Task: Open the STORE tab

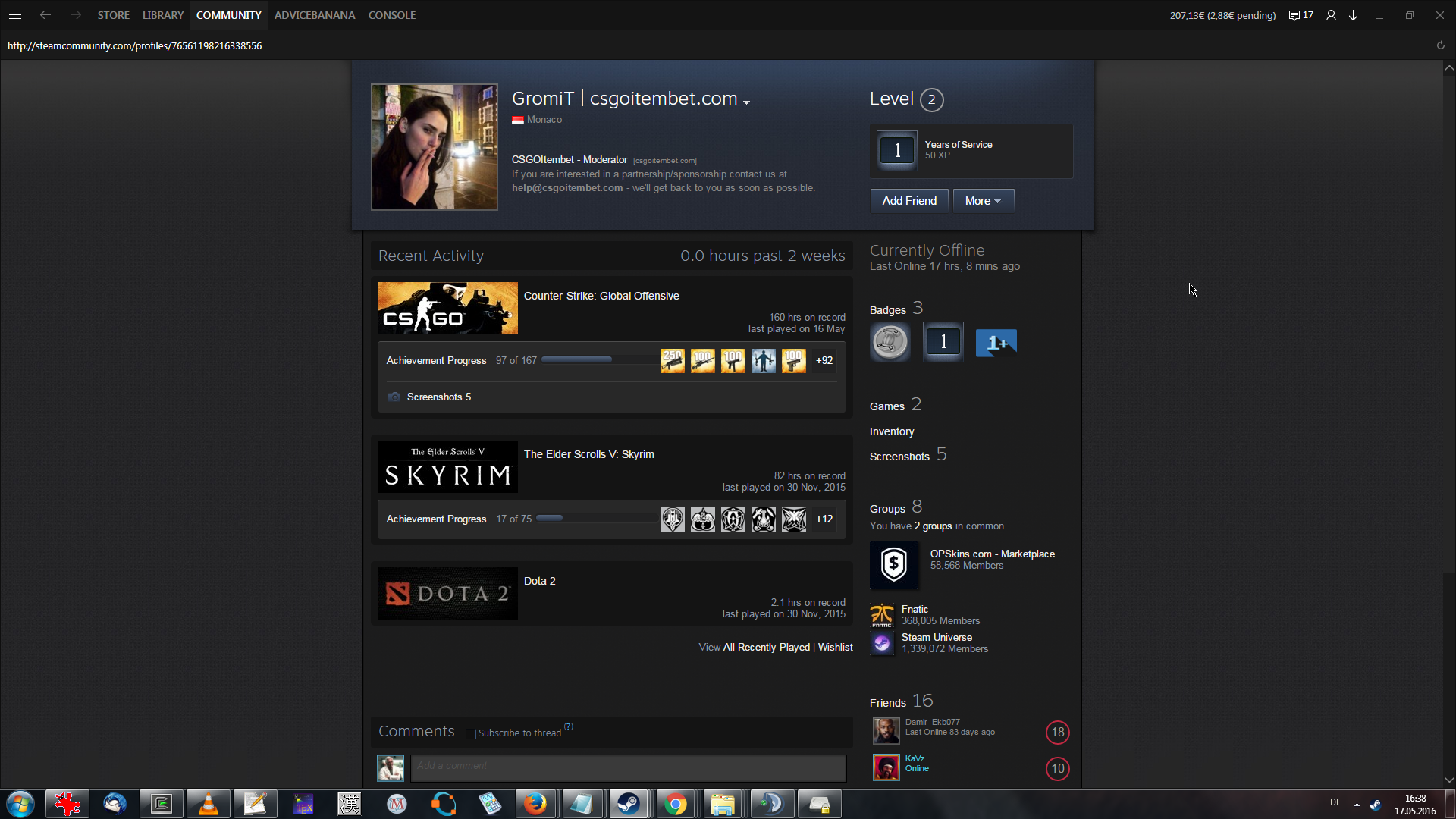Action: click(113, 15)
